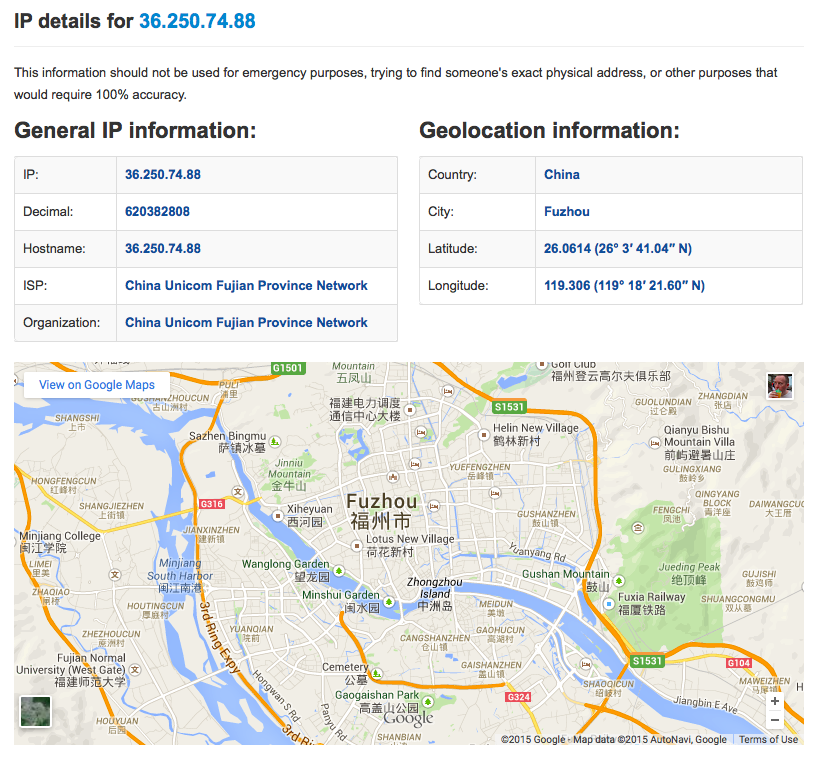Zoom out on the map
Viewport: 818px width, 765px height.
[x=775, y=720]
